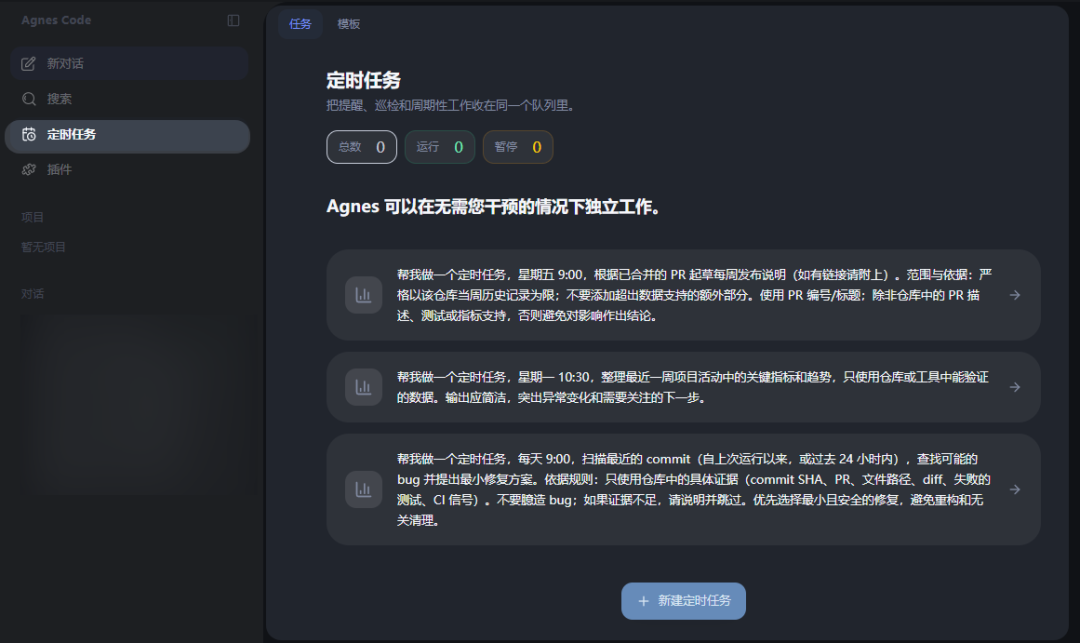
Task: Switch to the 任务 tab
Action: [x=300, y=24]
